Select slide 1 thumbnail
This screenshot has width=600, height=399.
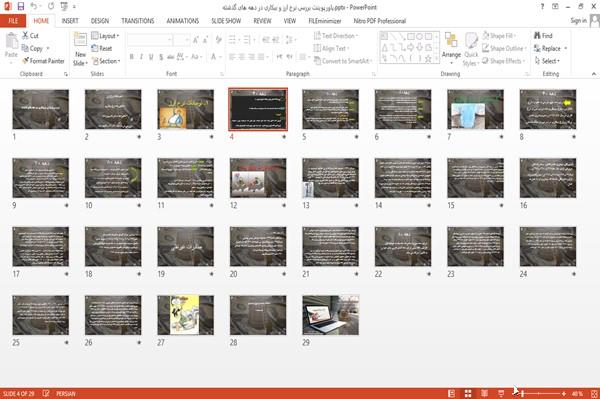(x=41, y=109)
